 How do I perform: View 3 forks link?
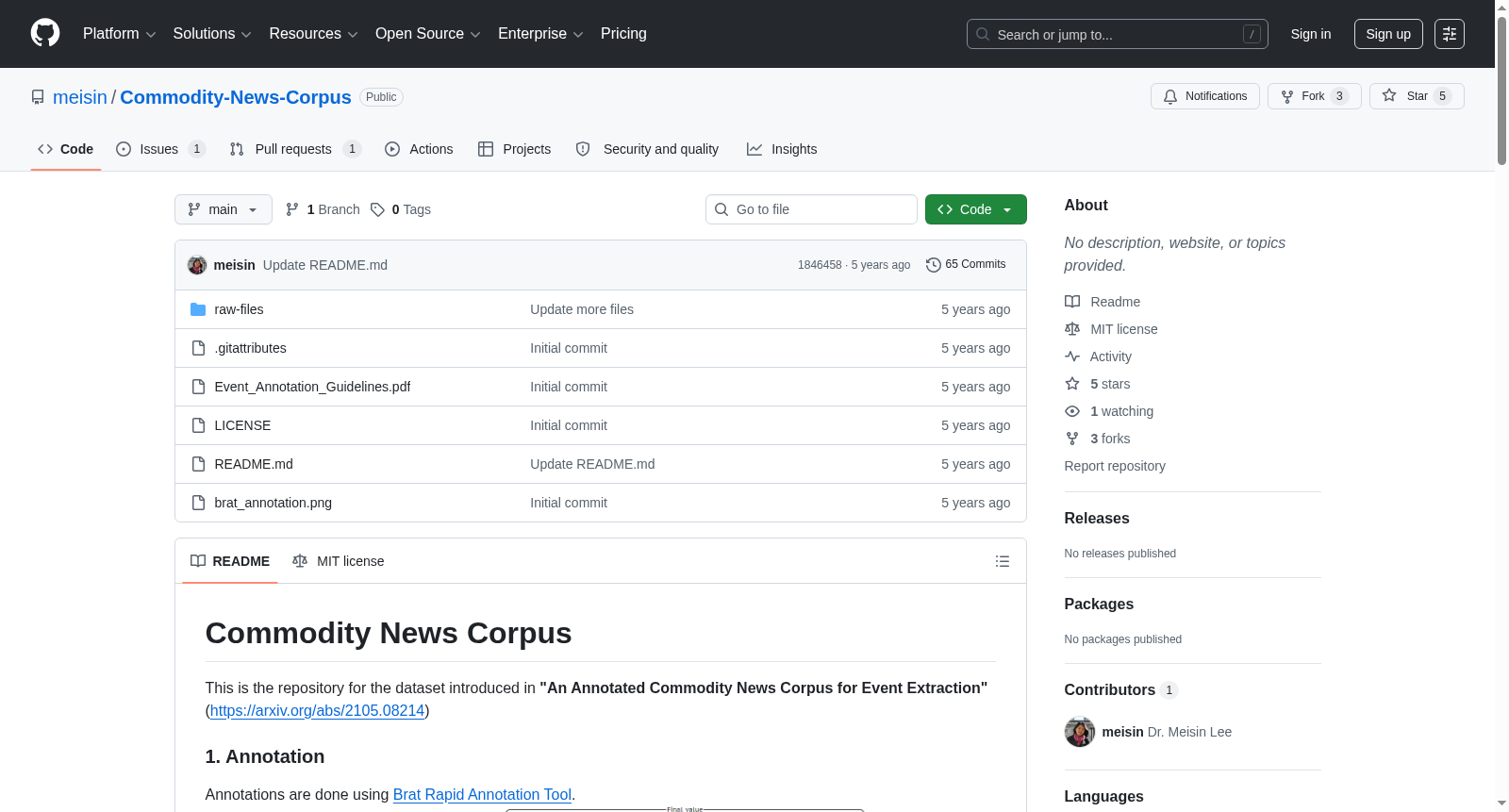[x=1098, y=439]
